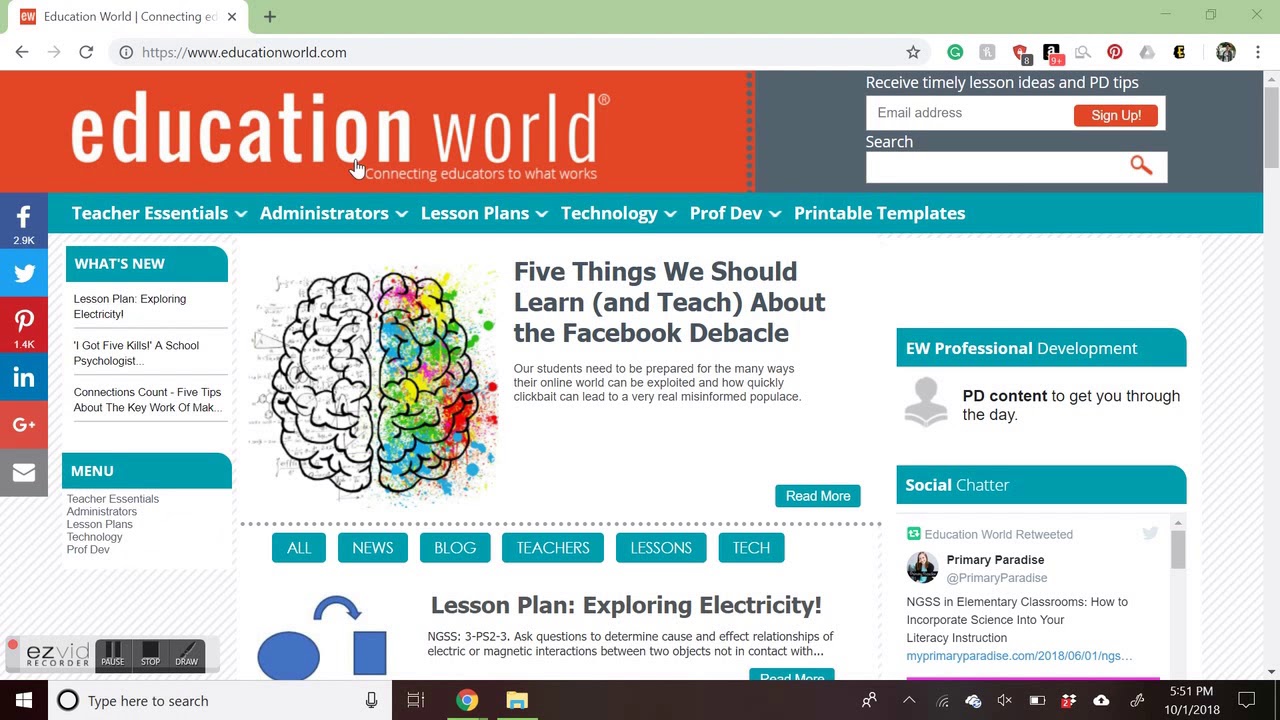Viewport: 1280px width, 720px height.
Task: Open Chrome profile avatar
Action: 1226,52
